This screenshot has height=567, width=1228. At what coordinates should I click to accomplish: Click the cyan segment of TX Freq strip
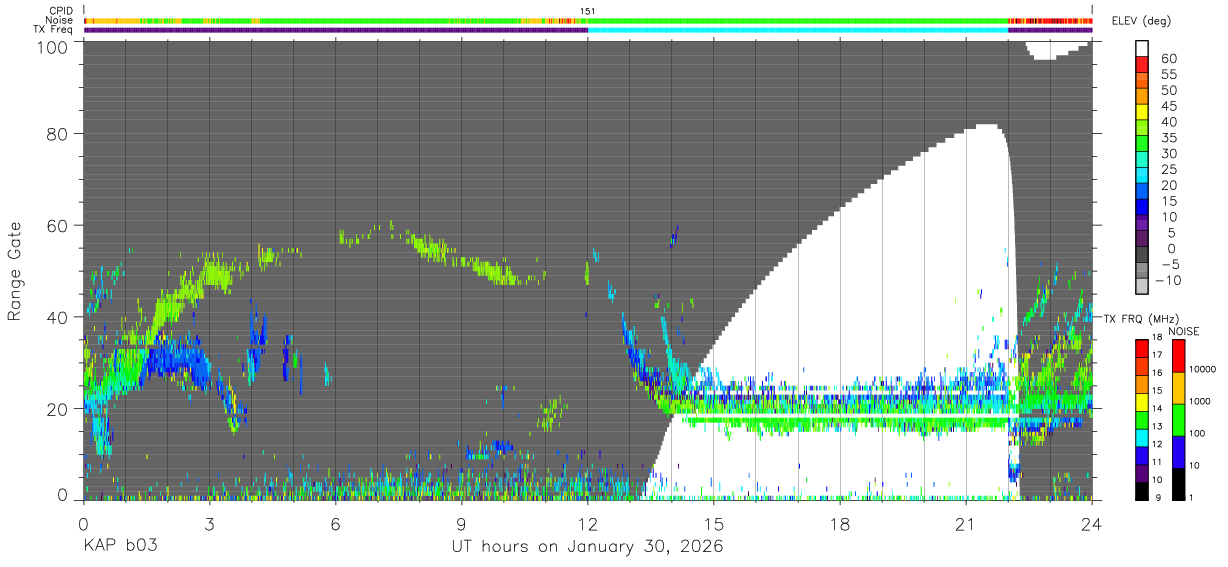[x=798, y=29]
